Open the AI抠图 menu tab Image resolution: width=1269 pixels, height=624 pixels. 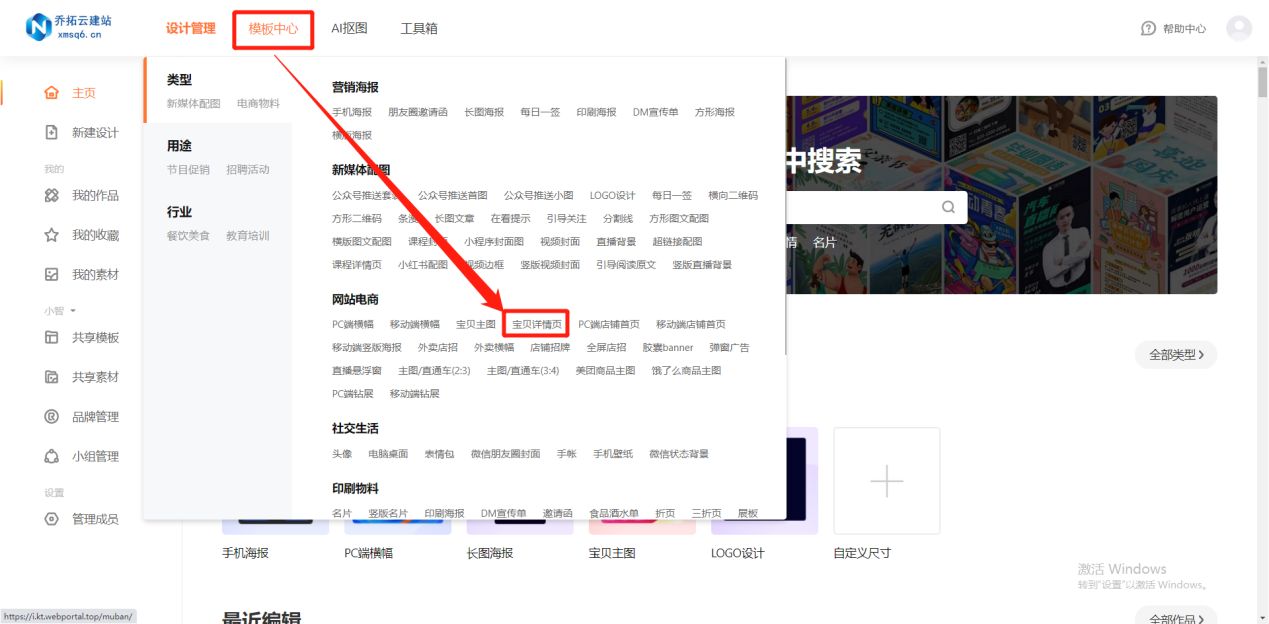point(348,28)
